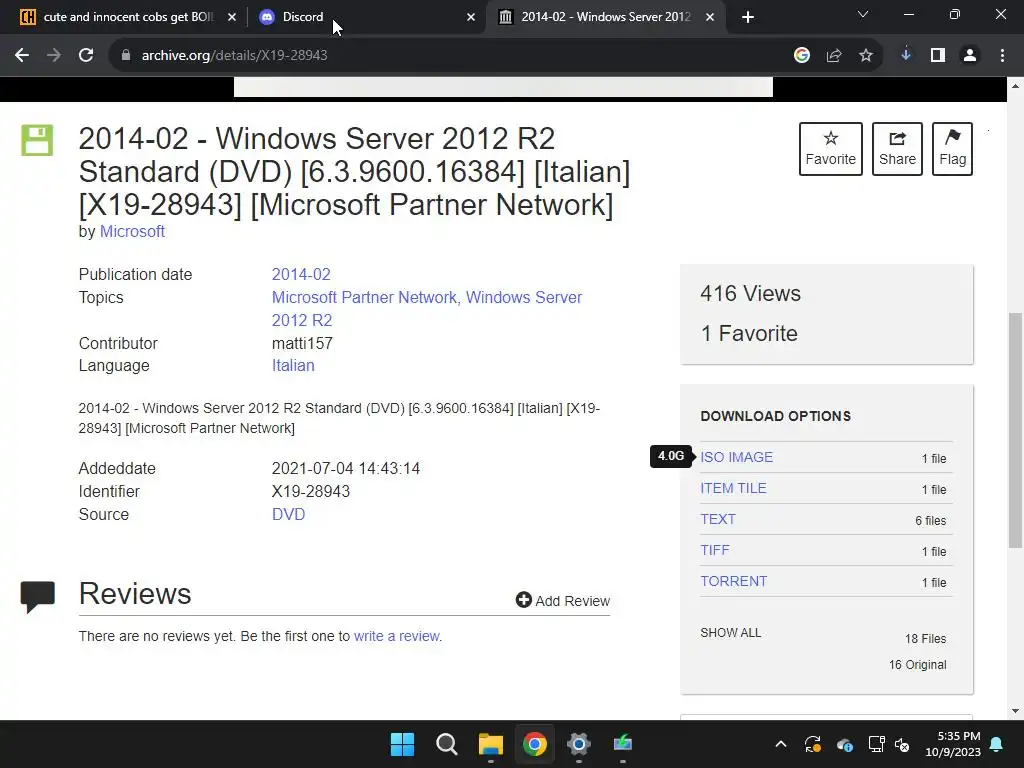Favorite this archive item
The width and height of the screenshot is (1024, 768).
click(x=831, y=149)
